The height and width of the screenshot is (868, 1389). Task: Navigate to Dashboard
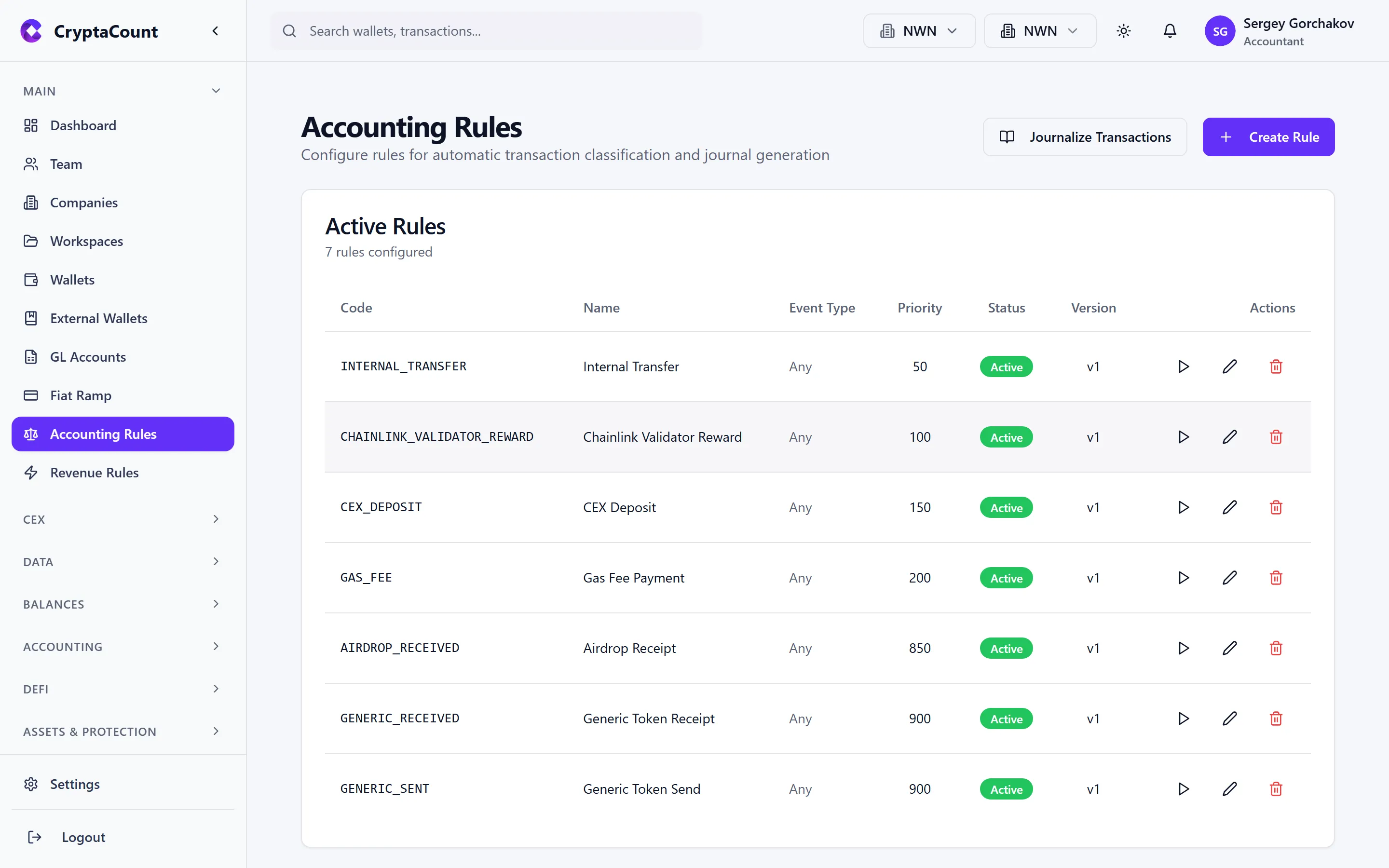click(x=82, y=125)
